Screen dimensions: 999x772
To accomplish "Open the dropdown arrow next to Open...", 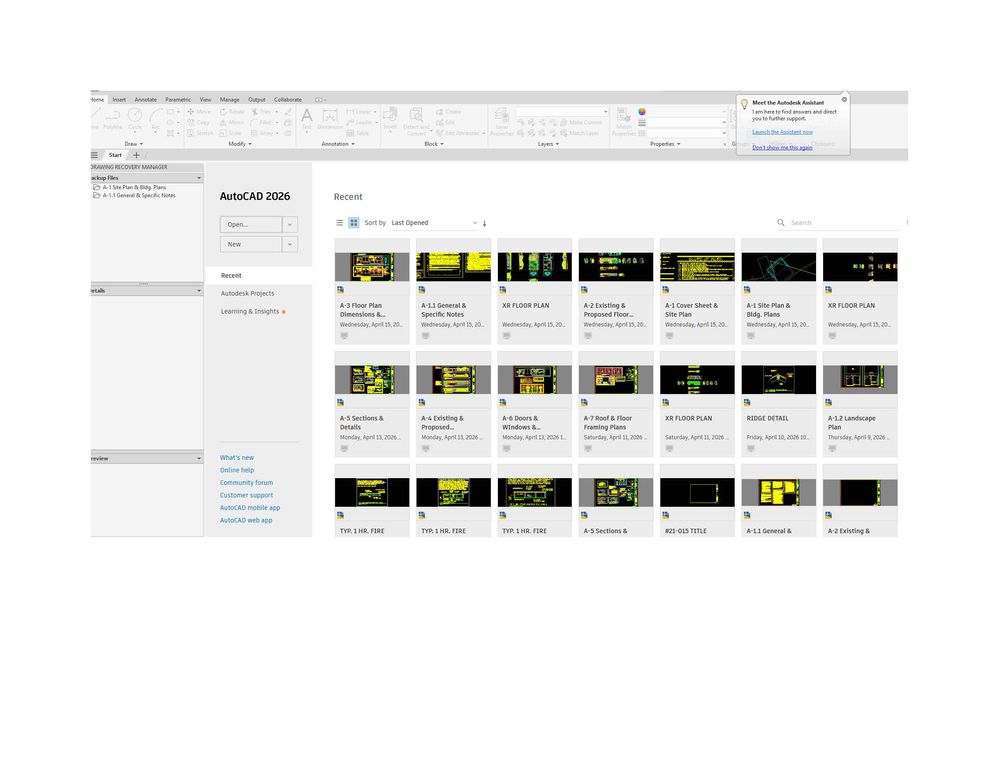I will (x=289, y=224).
